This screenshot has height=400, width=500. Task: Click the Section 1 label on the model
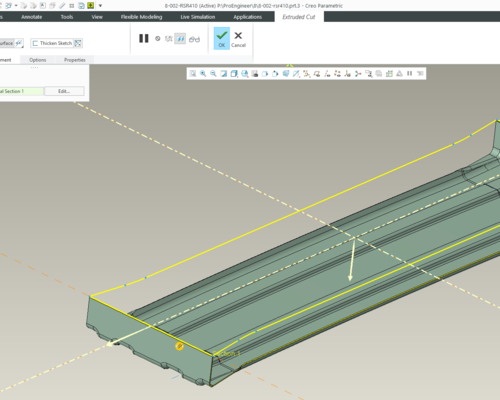coord(227,353)
